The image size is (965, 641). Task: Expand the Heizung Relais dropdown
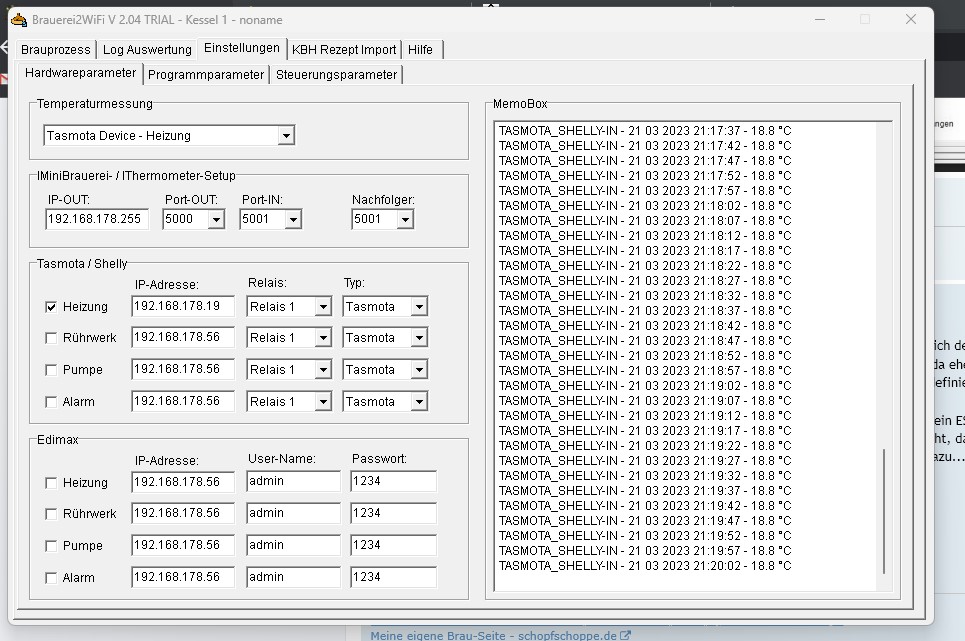click(x=322, y=308)
